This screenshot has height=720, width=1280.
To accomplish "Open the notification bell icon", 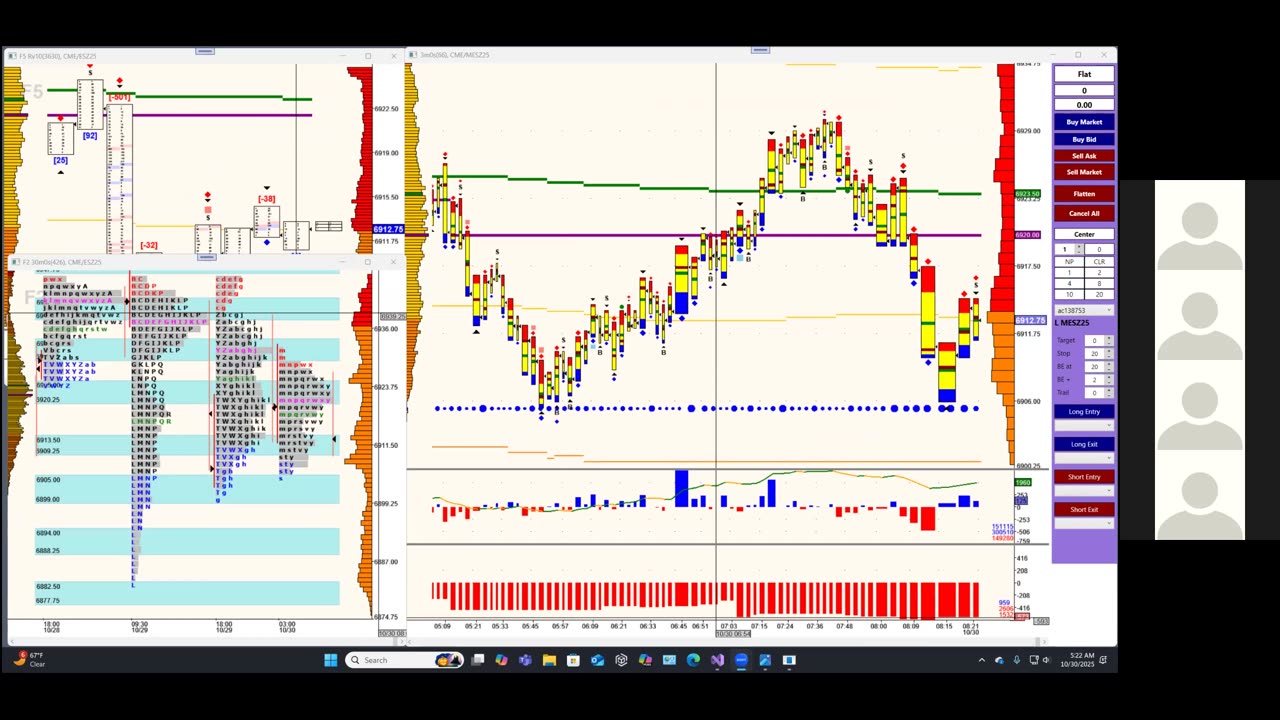I will pos(1103,660).
